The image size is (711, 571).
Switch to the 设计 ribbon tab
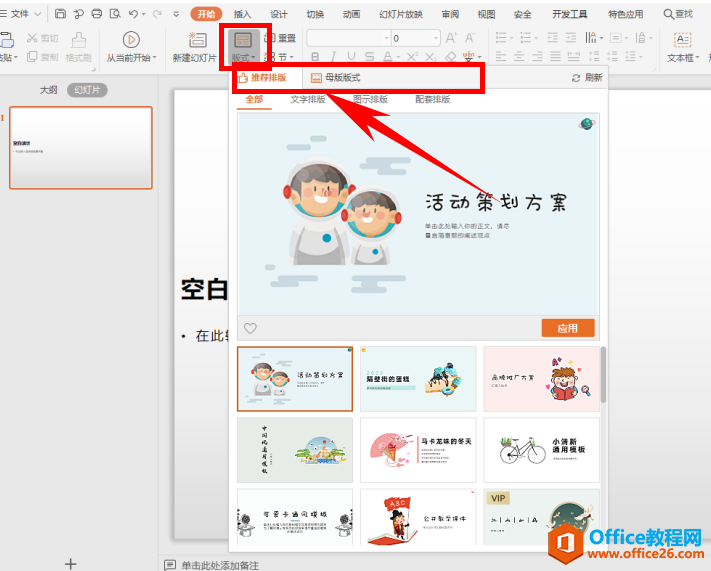click(278, 14)
